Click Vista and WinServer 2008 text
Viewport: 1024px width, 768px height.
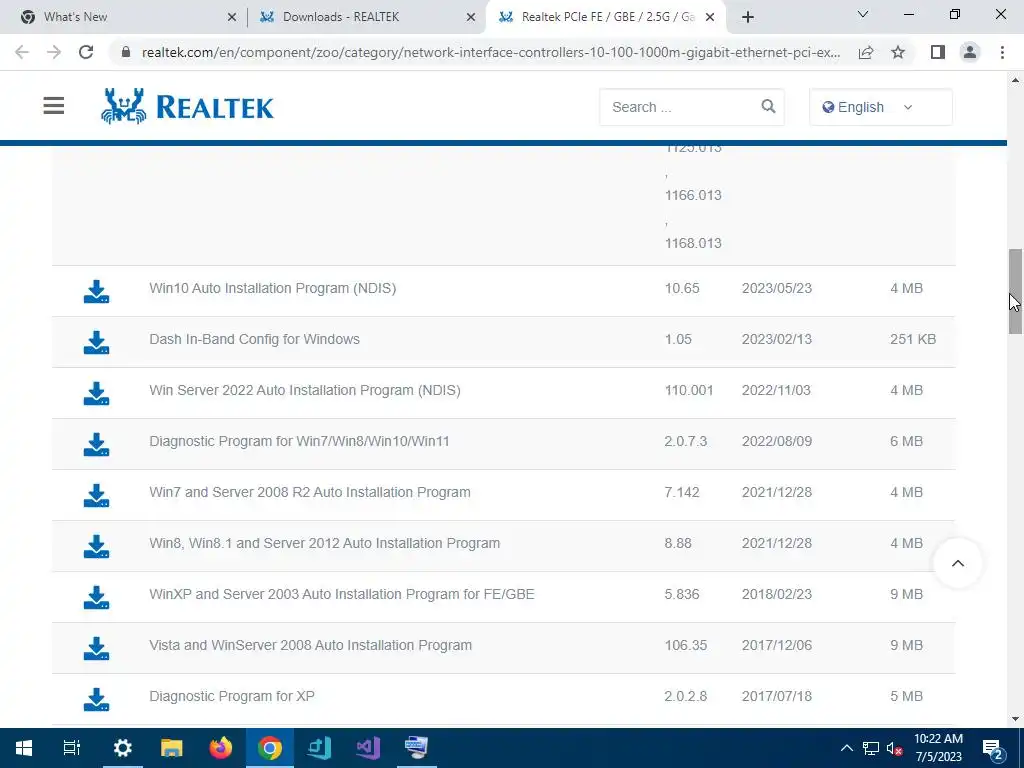(310, 645)
